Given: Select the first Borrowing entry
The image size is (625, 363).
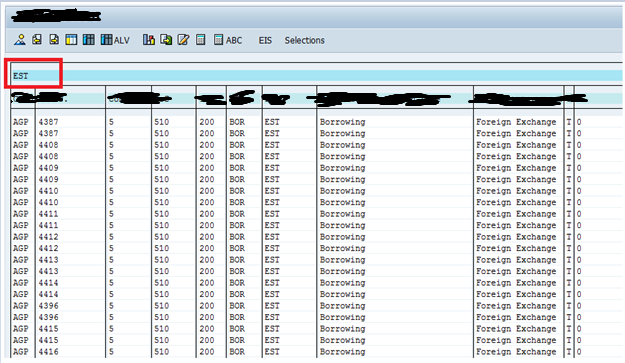Looking at the screenshot, I should [x=342, y=122].
